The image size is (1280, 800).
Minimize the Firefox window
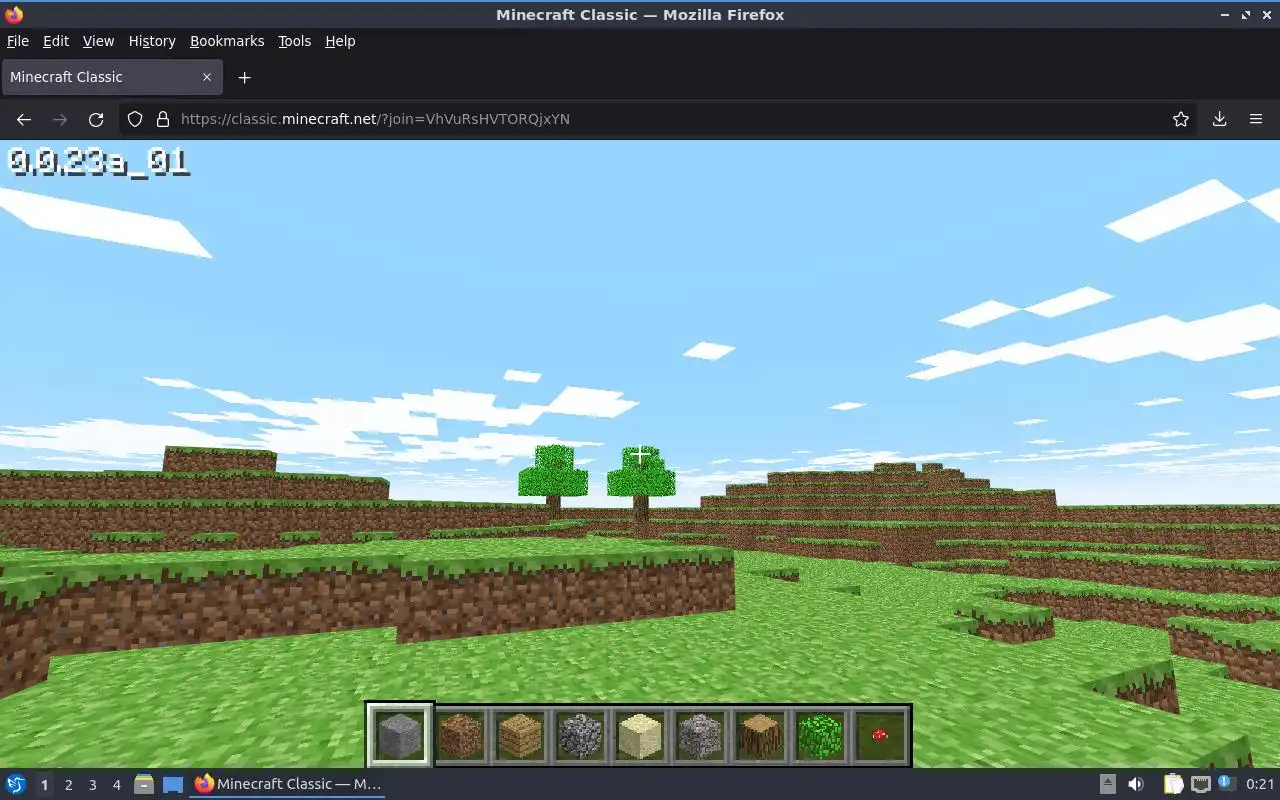[1225, 15]
